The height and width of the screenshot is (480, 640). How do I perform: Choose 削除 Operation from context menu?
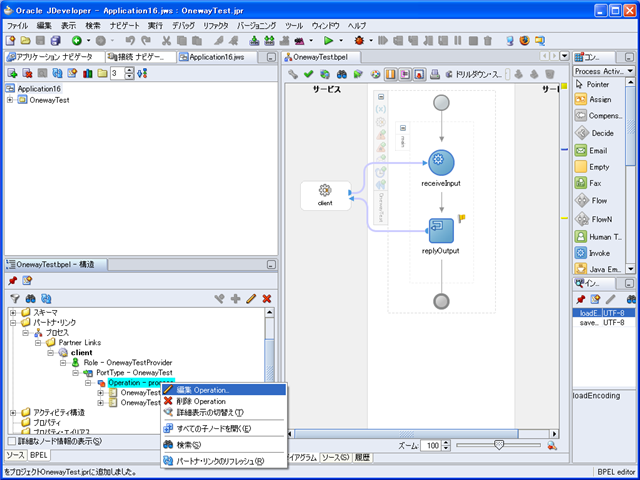pyautogui.click(x=201, y=401)
